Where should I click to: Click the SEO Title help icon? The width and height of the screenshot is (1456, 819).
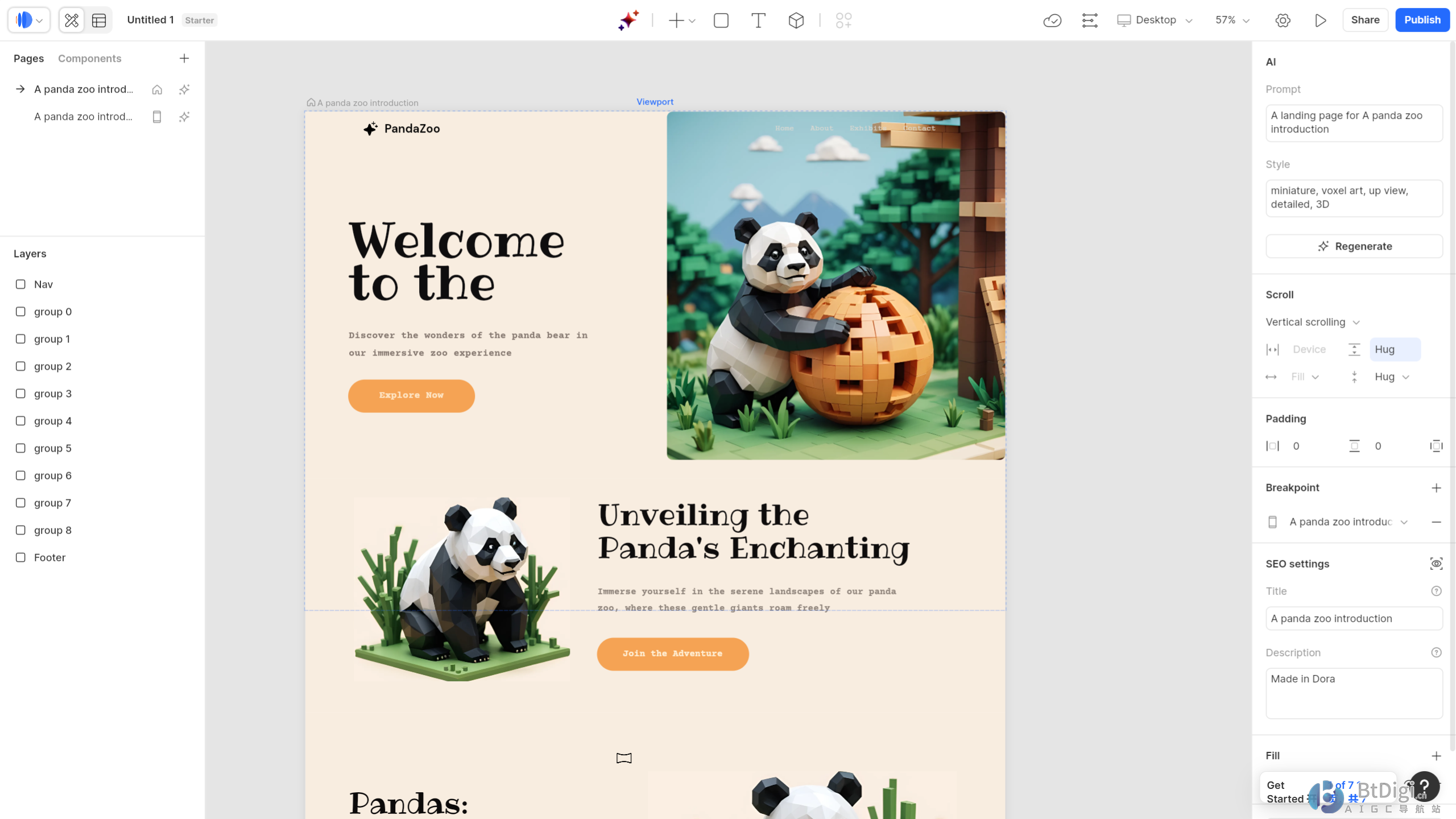pyautogui.click(x=1436, y=591)
